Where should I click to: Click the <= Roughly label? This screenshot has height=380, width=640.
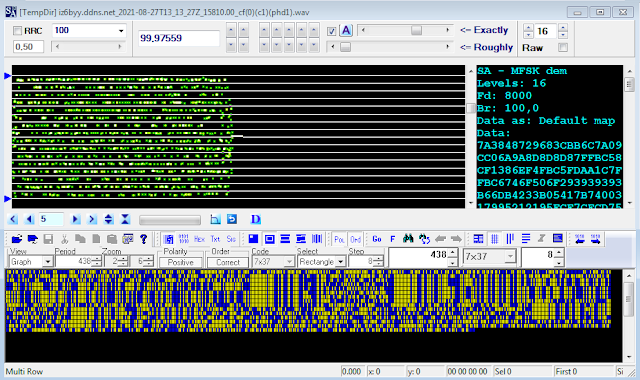tap(487, 48)
